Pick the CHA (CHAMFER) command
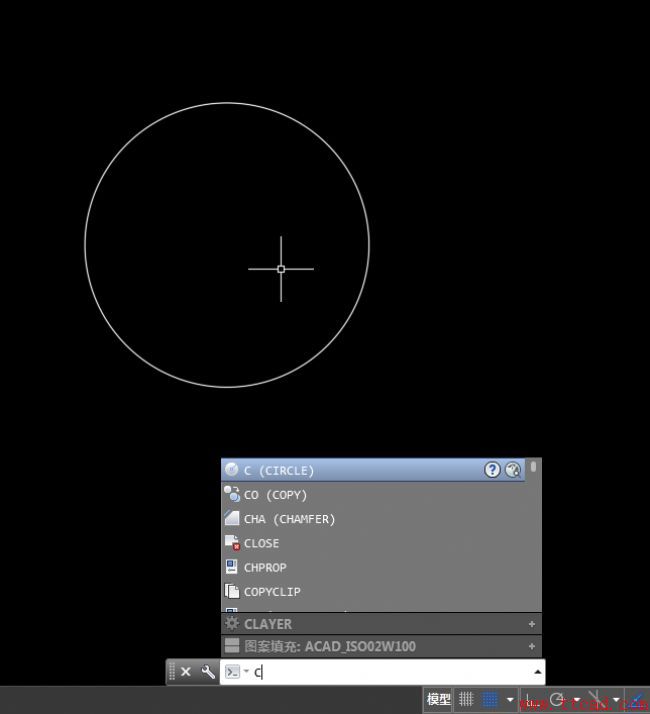 [373, 519]
